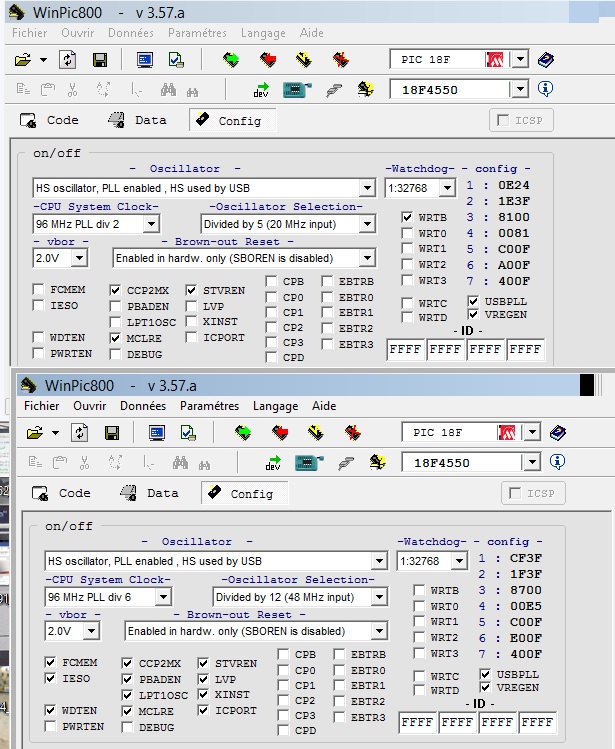Click the reload file icon in the lower window
Screen dimensions: 615x749
pyautogui.click(x=79, y=433)
